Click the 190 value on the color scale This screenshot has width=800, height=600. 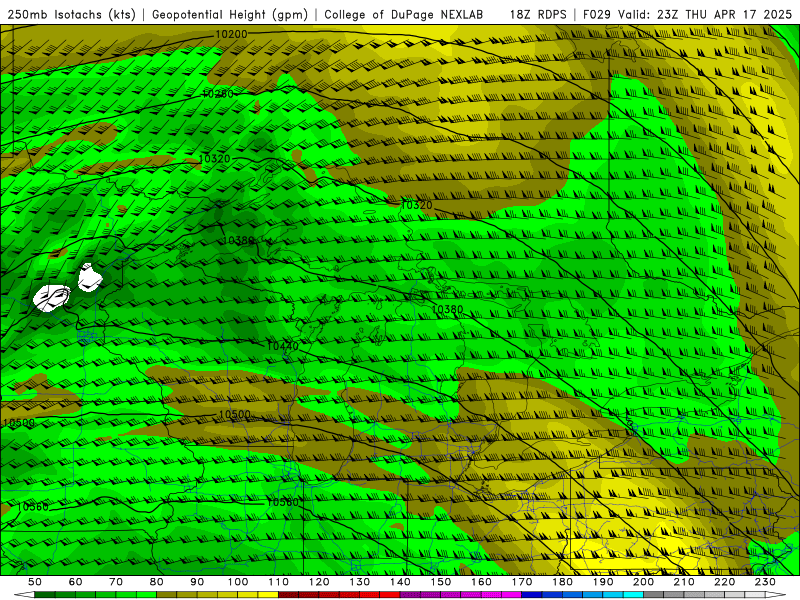tap(603, 582)
